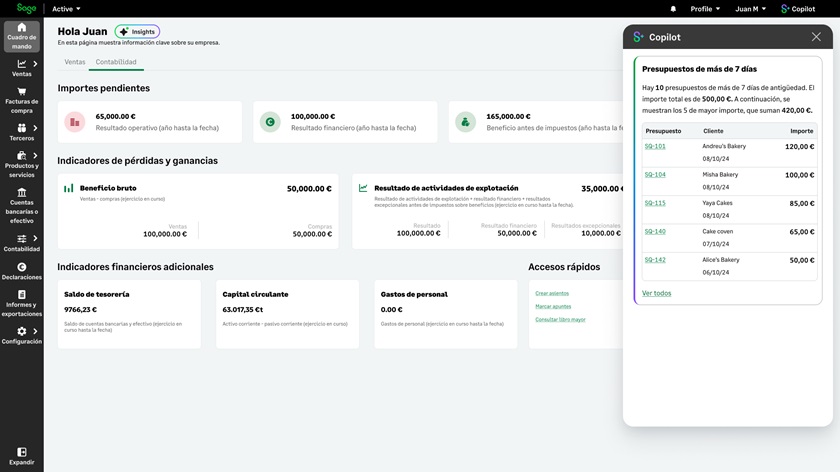Open quote SQ-104 link
This screenshot has height=472, width=840.
pyautogui.click(x=655, y=175)
